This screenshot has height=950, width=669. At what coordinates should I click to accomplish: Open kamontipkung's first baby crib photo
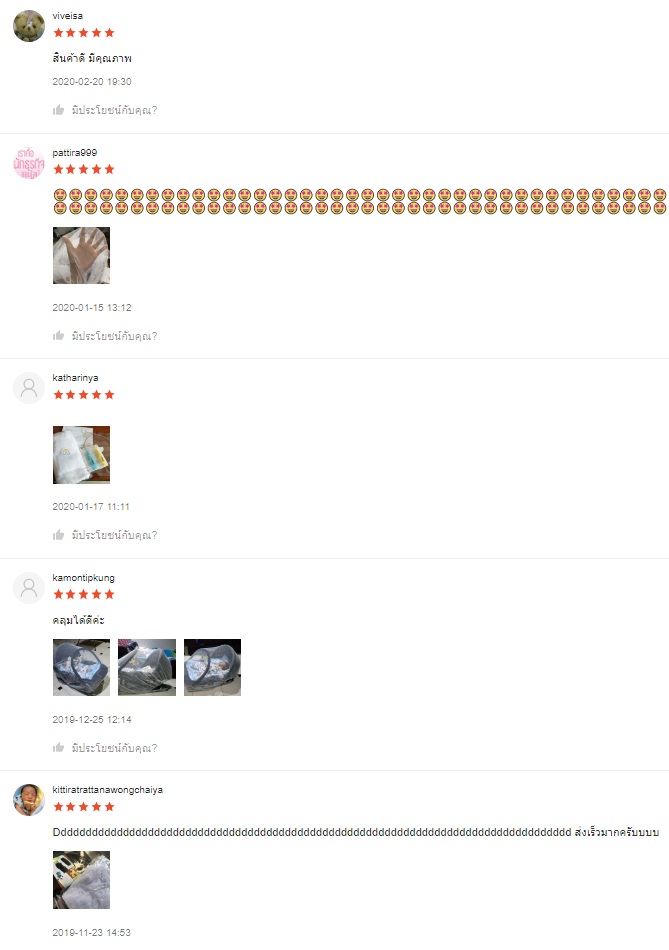[81, 667]
